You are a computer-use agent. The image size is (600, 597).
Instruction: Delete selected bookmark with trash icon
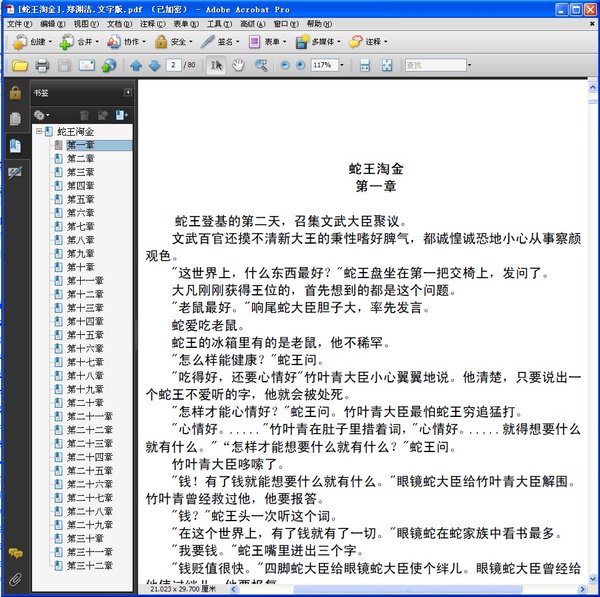tap(85, 115)
